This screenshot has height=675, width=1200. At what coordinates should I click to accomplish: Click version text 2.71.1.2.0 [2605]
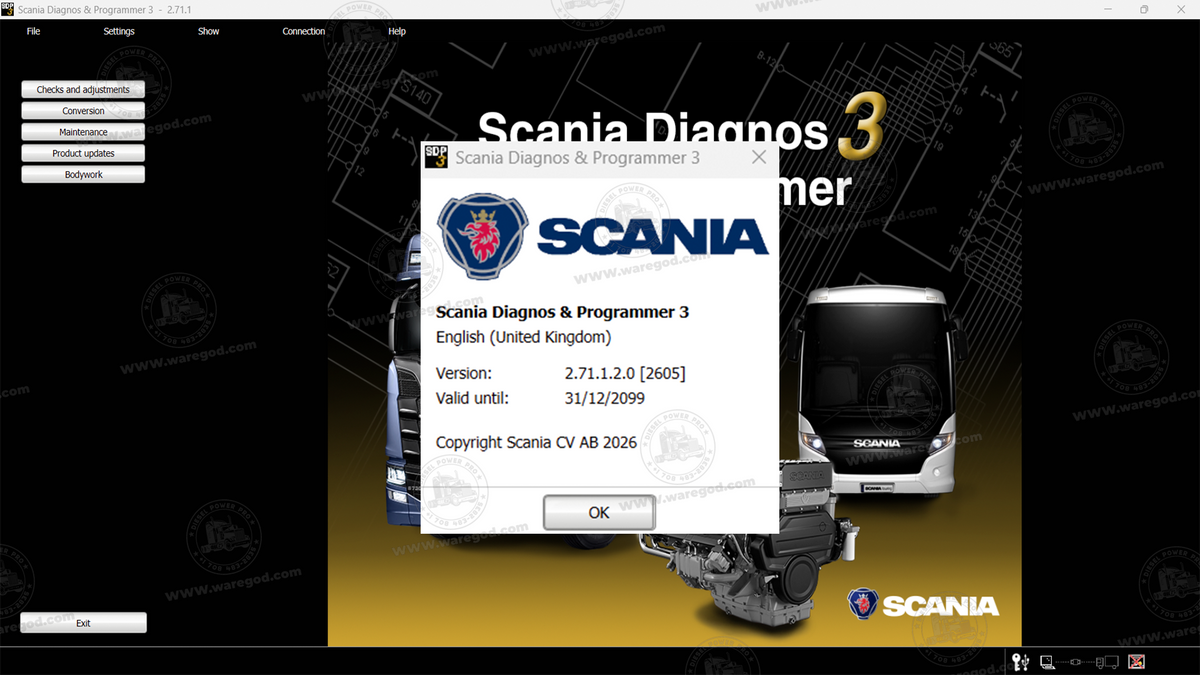625,373
